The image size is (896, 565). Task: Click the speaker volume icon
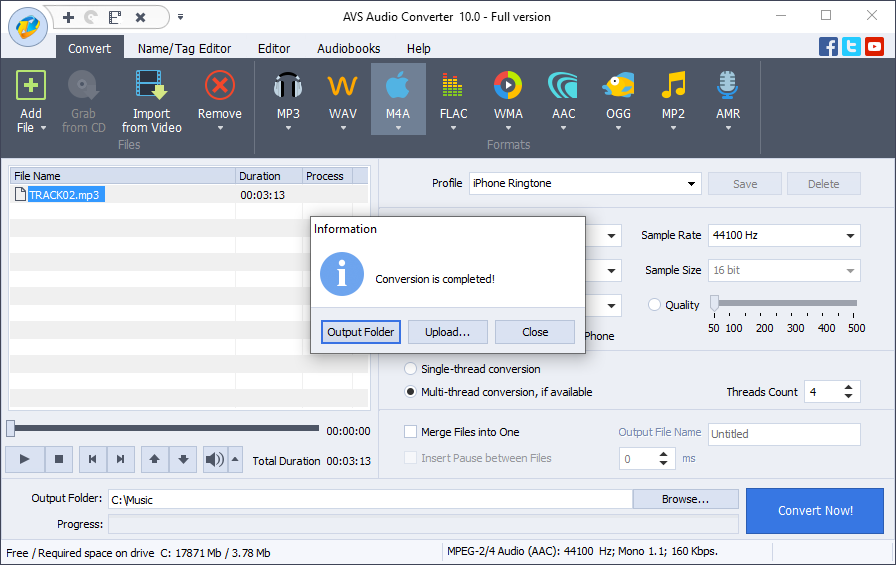pos(215,459)
